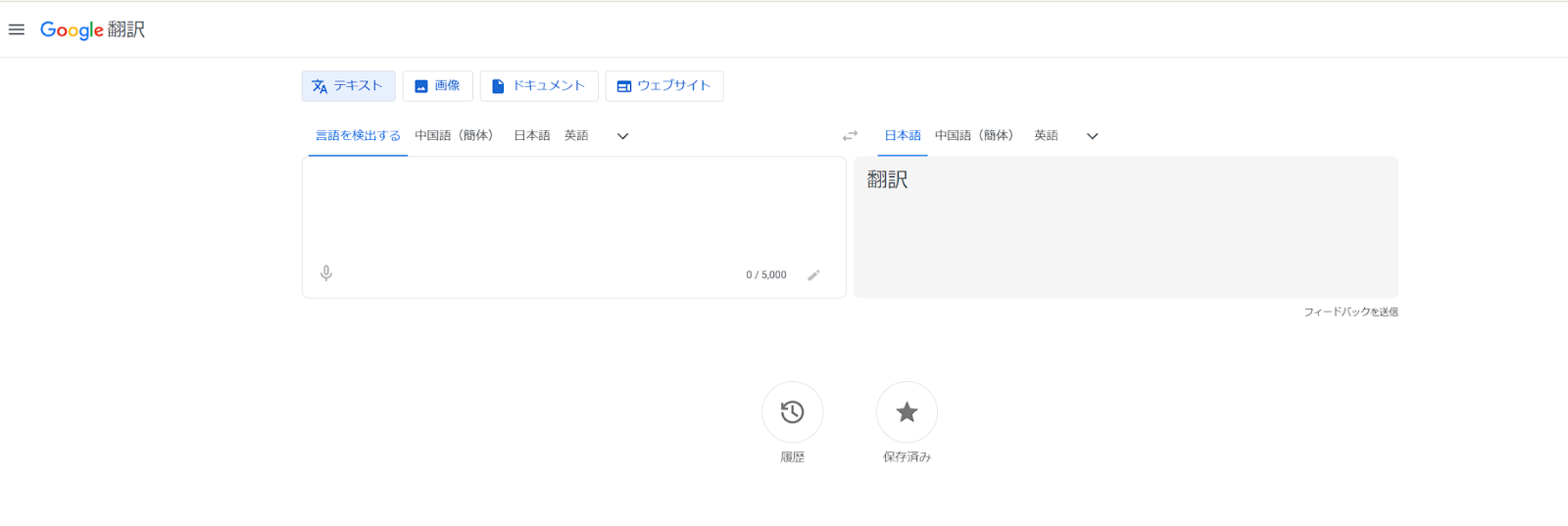Screen dimensions: 1568x526
Task: Click the pencil handwriting input icon
Action: [813, 275]
